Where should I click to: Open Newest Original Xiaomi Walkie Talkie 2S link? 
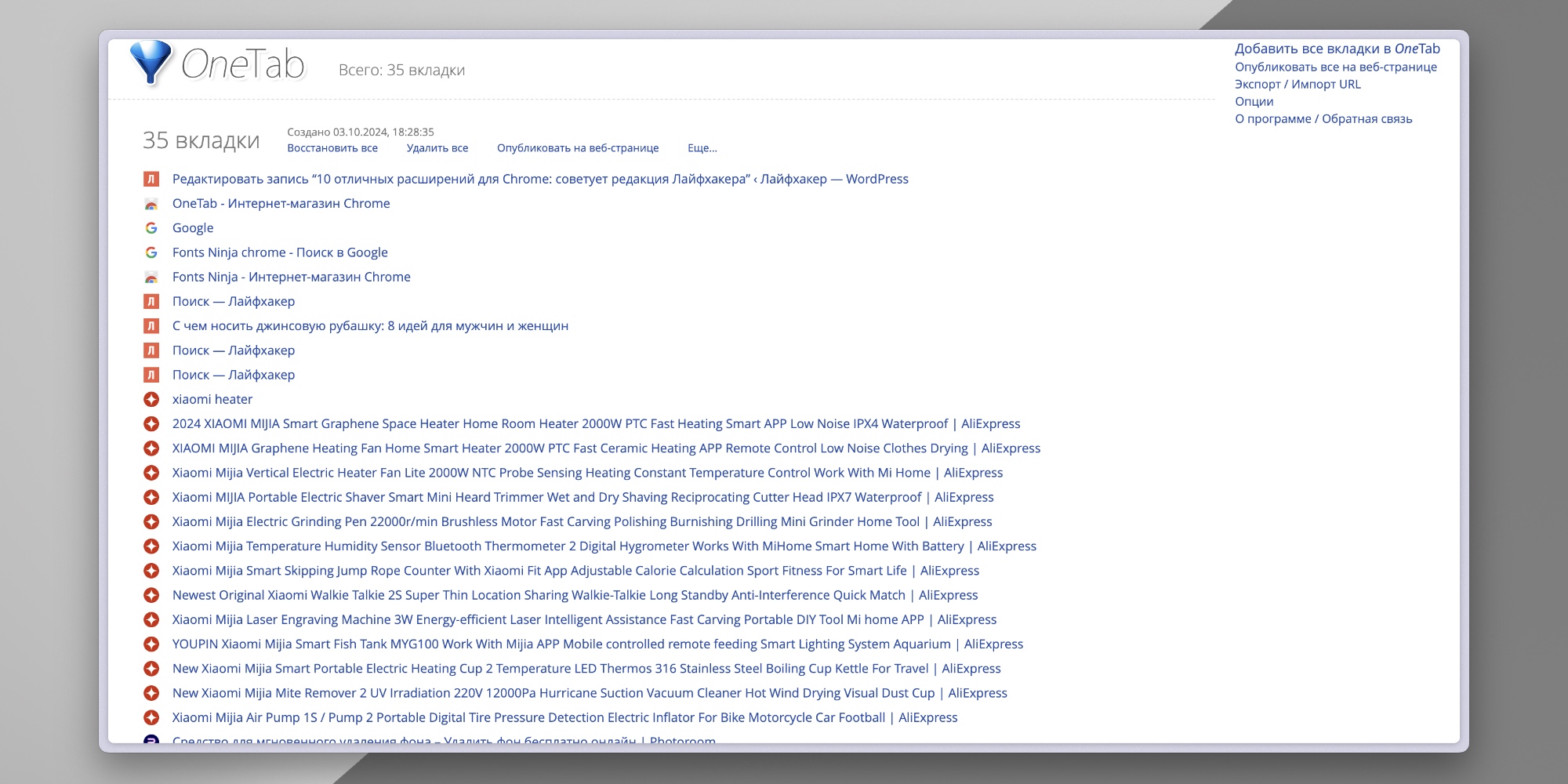click(x=575, y=595)
